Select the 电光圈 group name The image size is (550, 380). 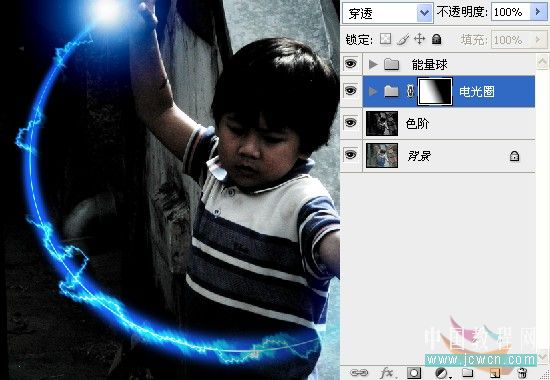click(477, 92)
